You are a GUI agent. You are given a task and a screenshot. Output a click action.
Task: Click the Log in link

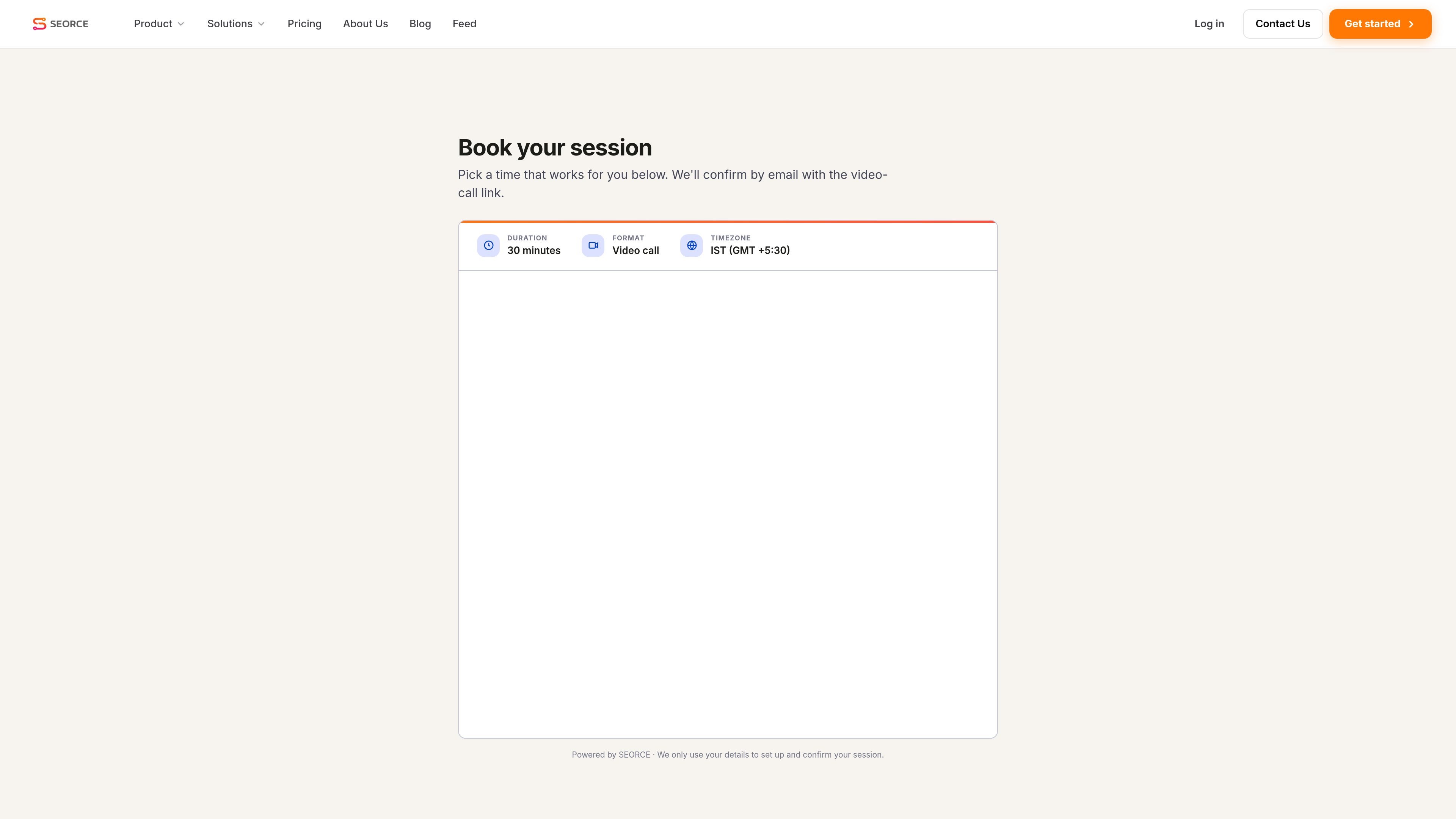coord(1209,24)
